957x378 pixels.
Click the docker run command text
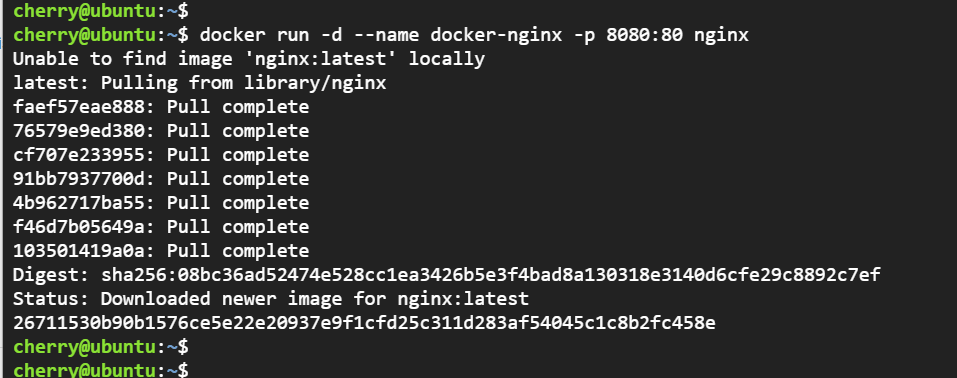474,35
